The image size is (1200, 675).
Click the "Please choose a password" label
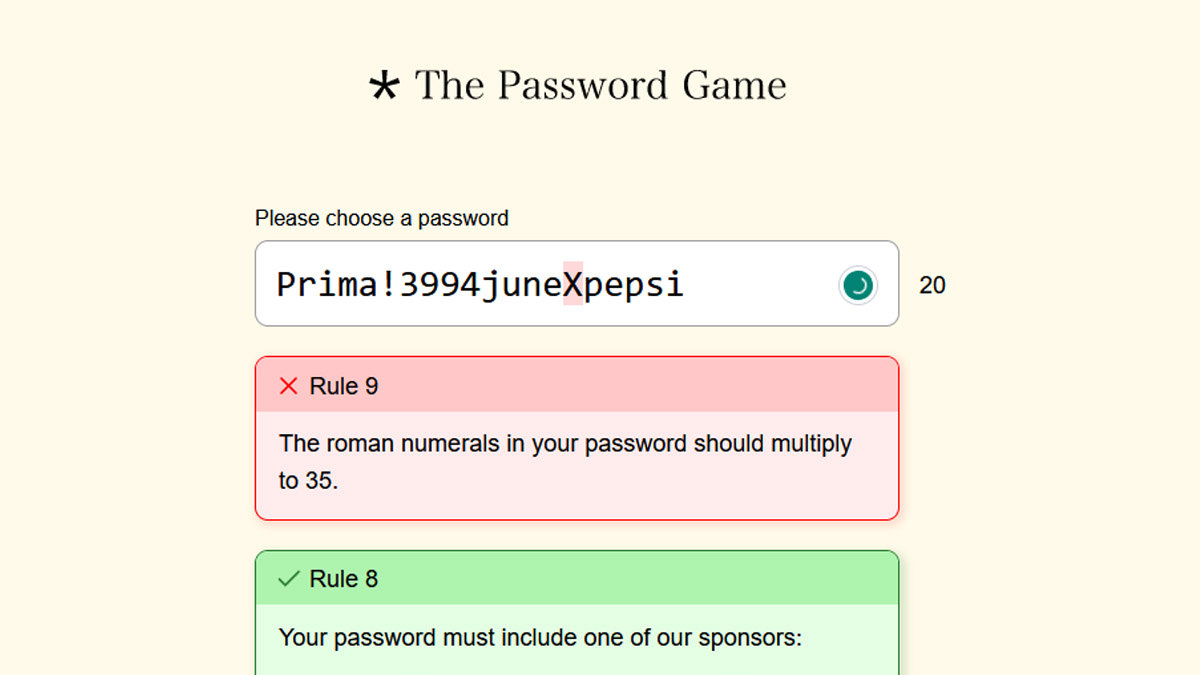click(381, 218)
